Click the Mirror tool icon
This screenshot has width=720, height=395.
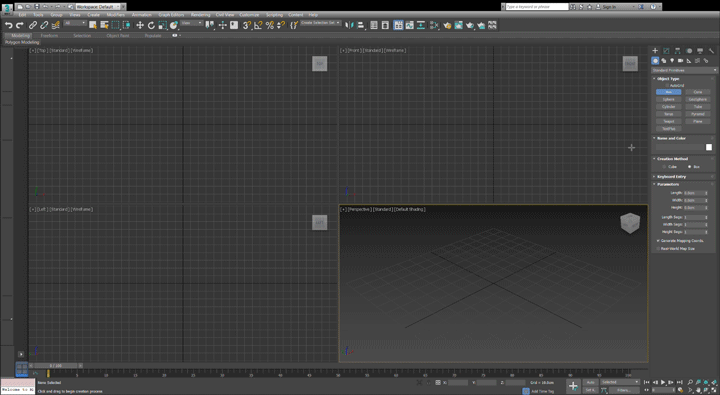[349, 25]
